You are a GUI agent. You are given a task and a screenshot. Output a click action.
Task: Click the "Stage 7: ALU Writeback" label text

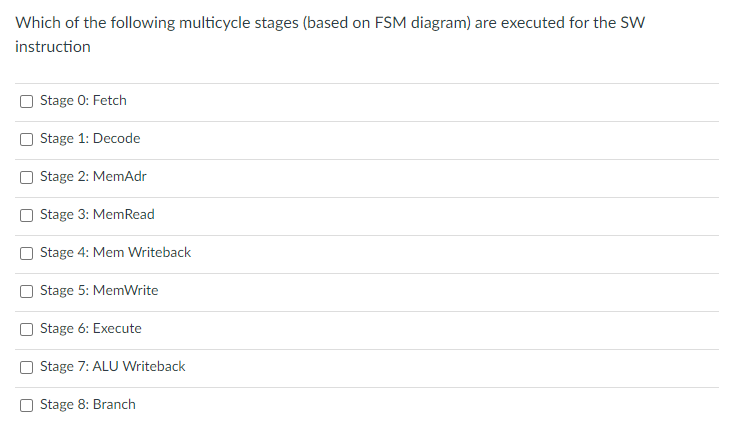113,367
